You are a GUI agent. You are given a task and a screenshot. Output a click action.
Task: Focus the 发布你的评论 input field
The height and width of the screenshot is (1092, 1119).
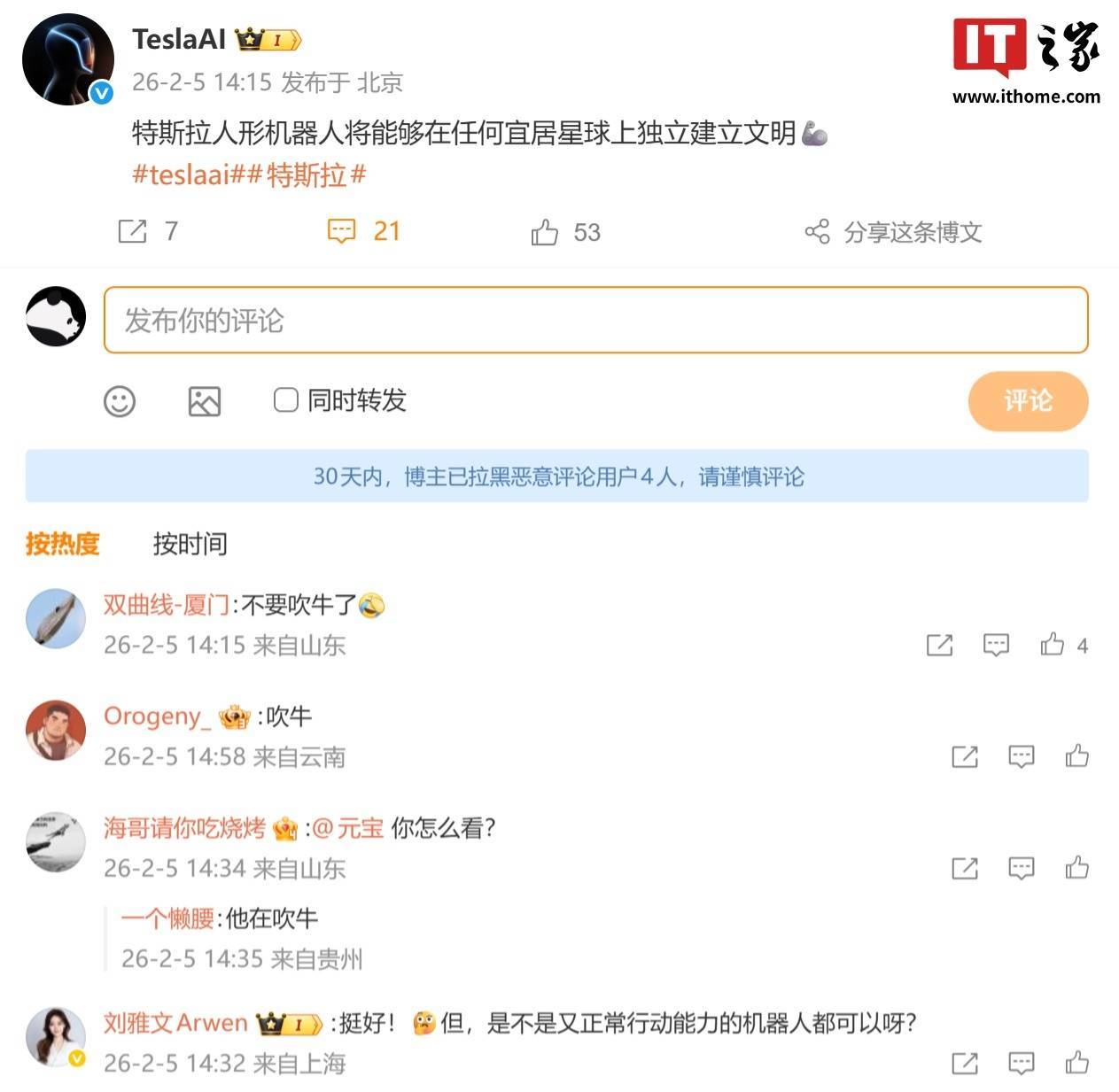click(595, 320)
